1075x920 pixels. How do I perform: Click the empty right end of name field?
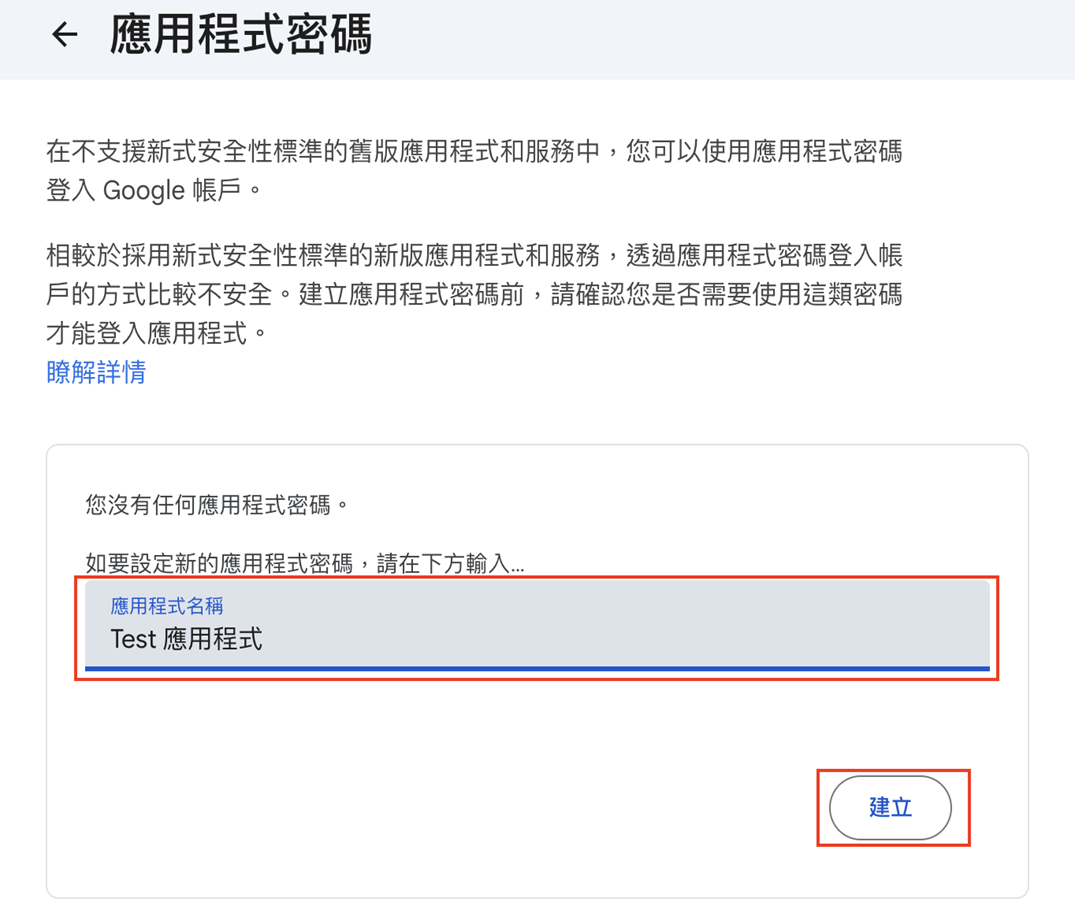point(900,630)
